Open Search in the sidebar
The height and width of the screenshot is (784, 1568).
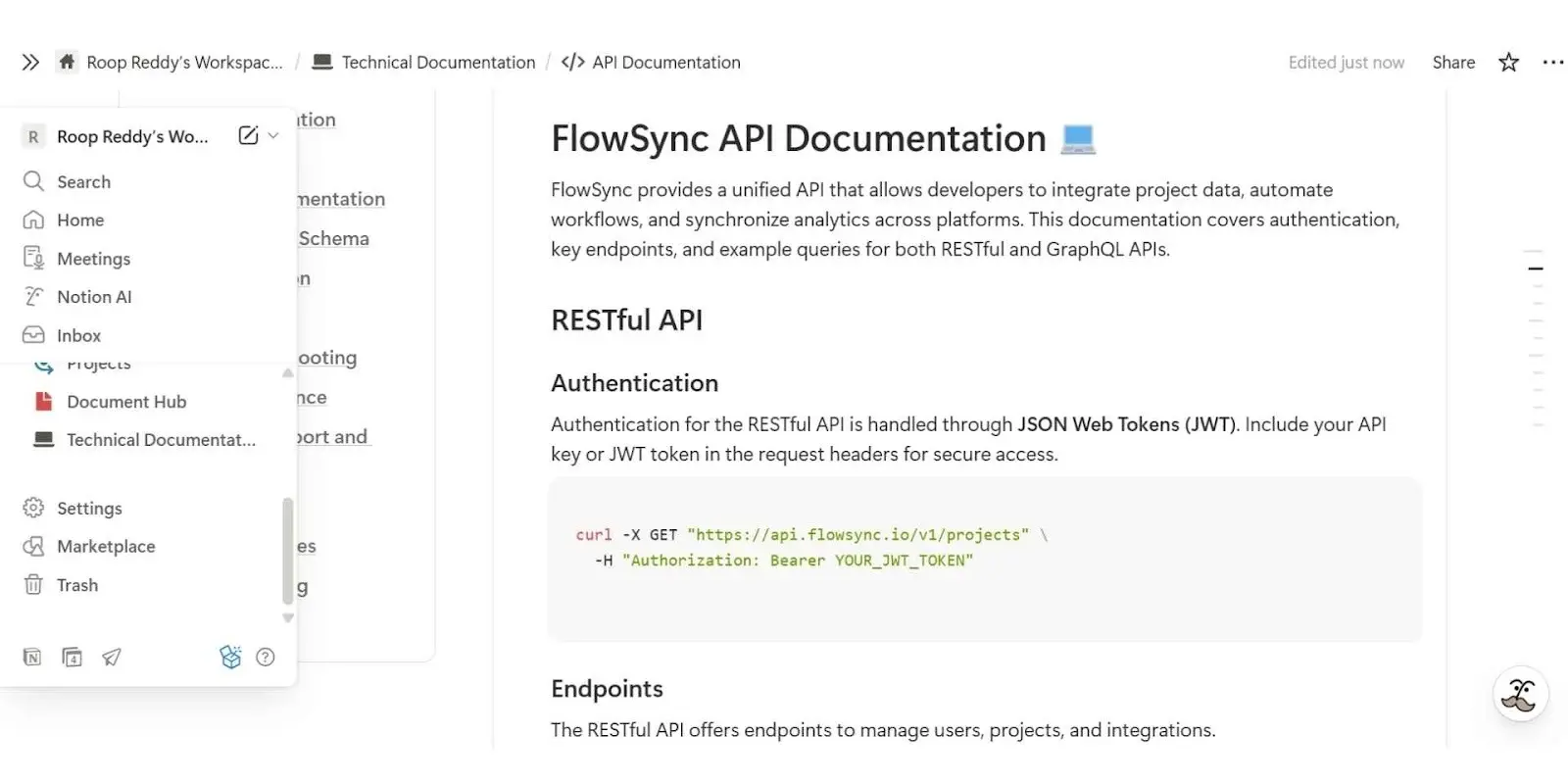point(83,181)
